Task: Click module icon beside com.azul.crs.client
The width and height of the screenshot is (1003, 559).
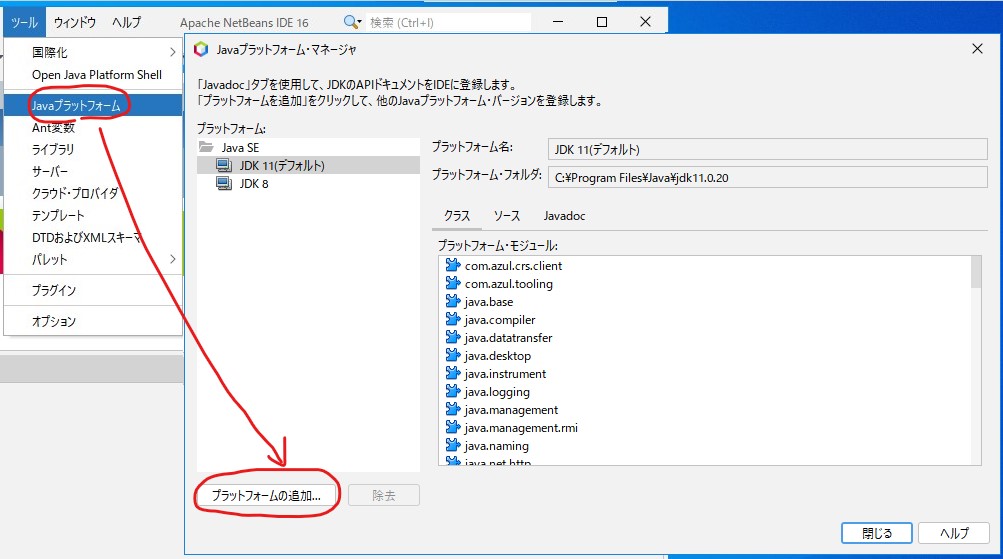Action: pos(453,265)
